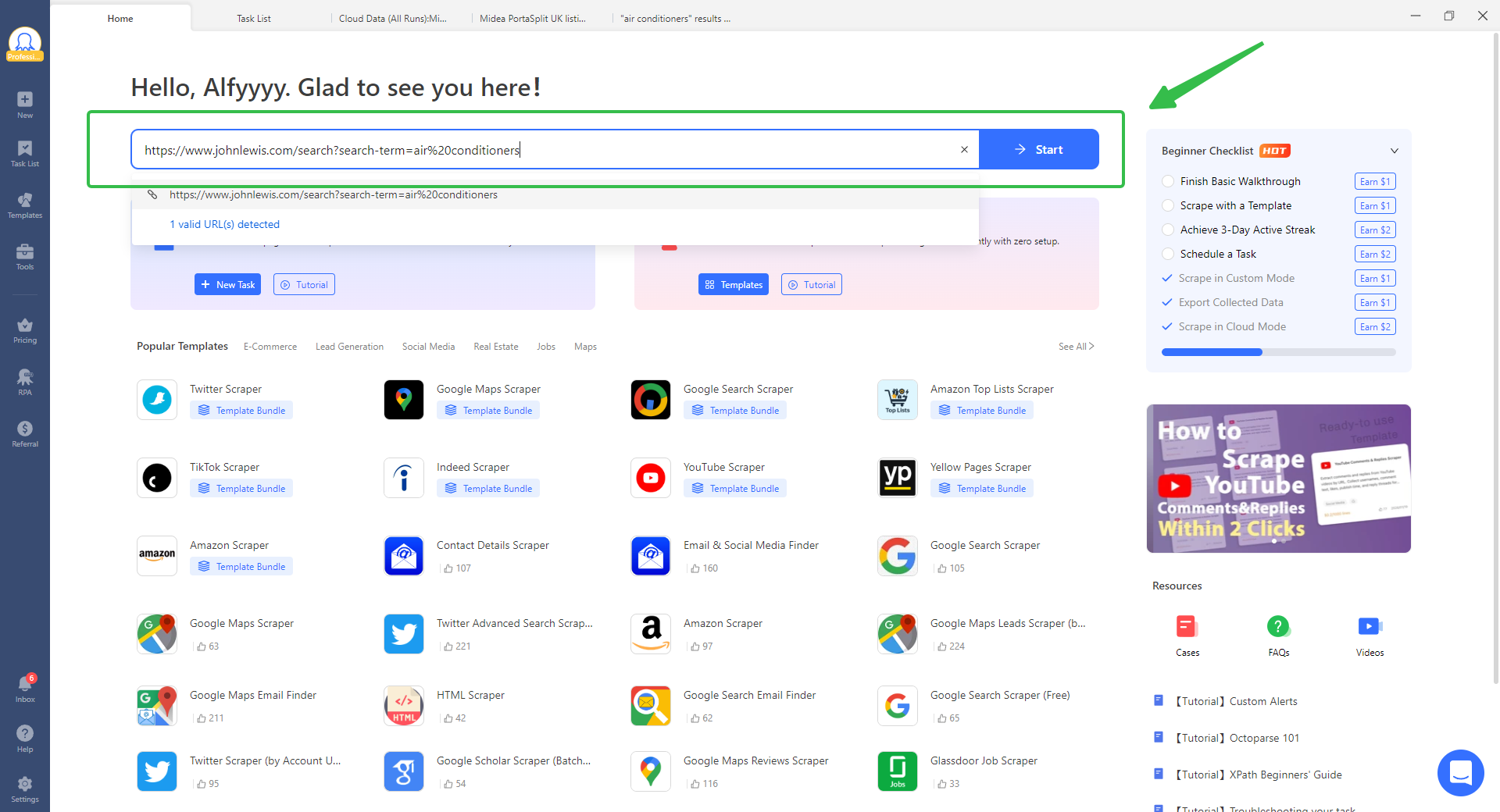
Task: Open the FAQs resource icon
Action: tap(1279, 626)
